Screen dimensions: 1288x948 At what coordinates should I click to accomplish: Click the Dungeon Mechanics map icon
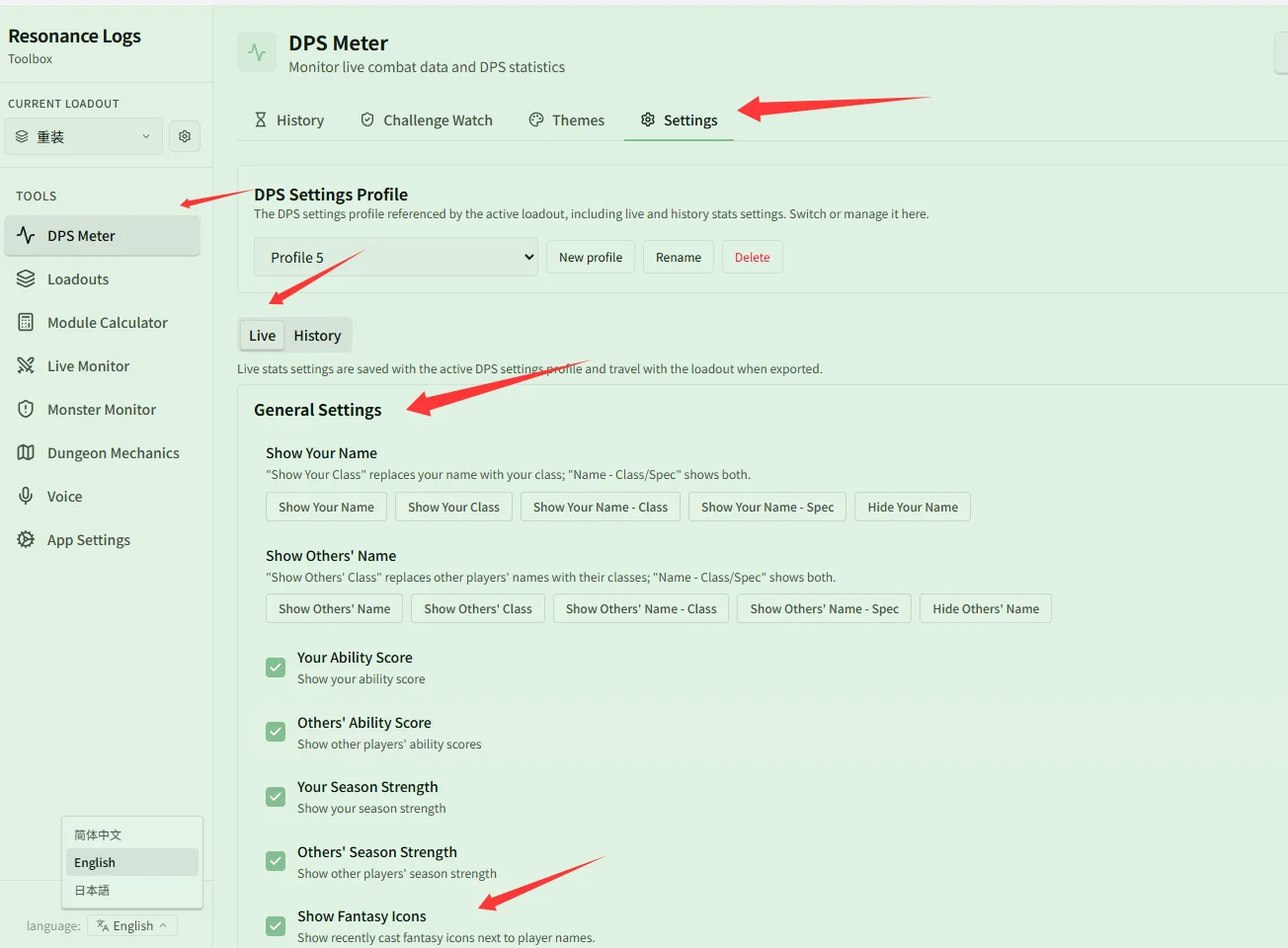[26, 452]
